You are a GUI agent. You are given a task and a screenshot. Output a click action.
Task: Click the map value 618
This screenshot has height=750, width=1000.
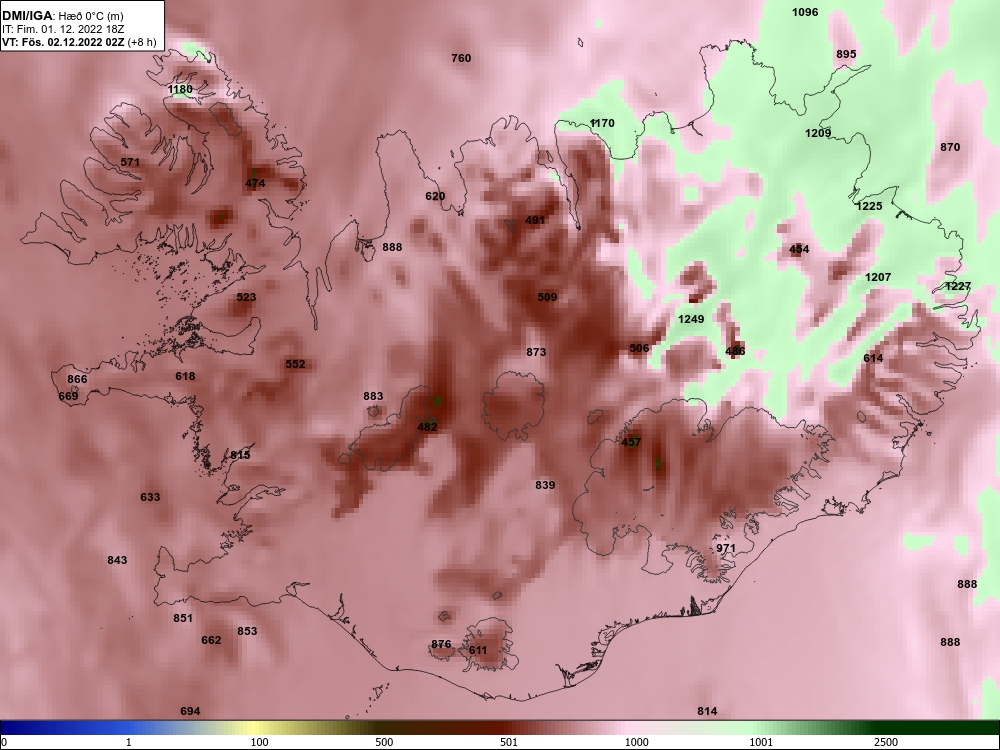(185, 376)
